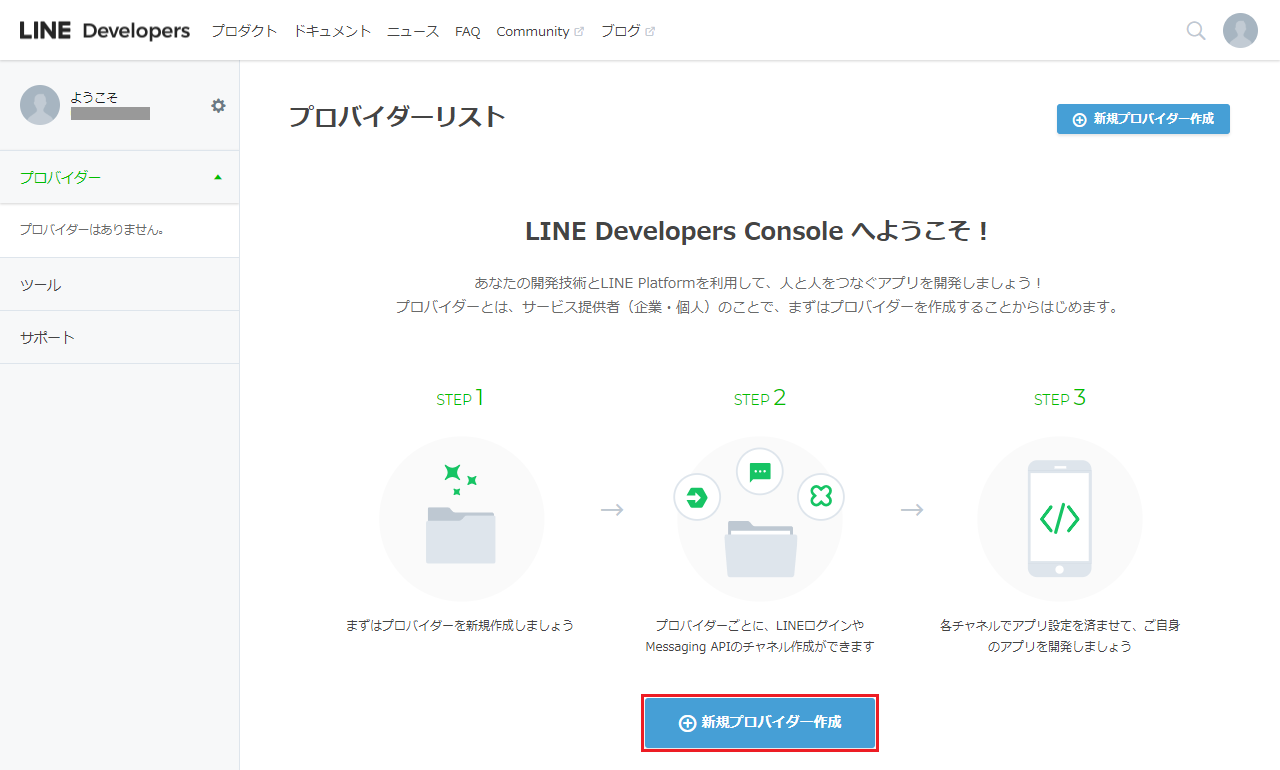Open the ブログ link

[x=621, y=31]
